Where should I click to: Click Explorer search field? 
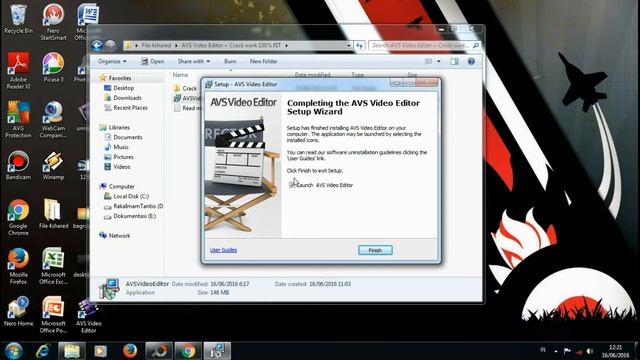[424, 45]
